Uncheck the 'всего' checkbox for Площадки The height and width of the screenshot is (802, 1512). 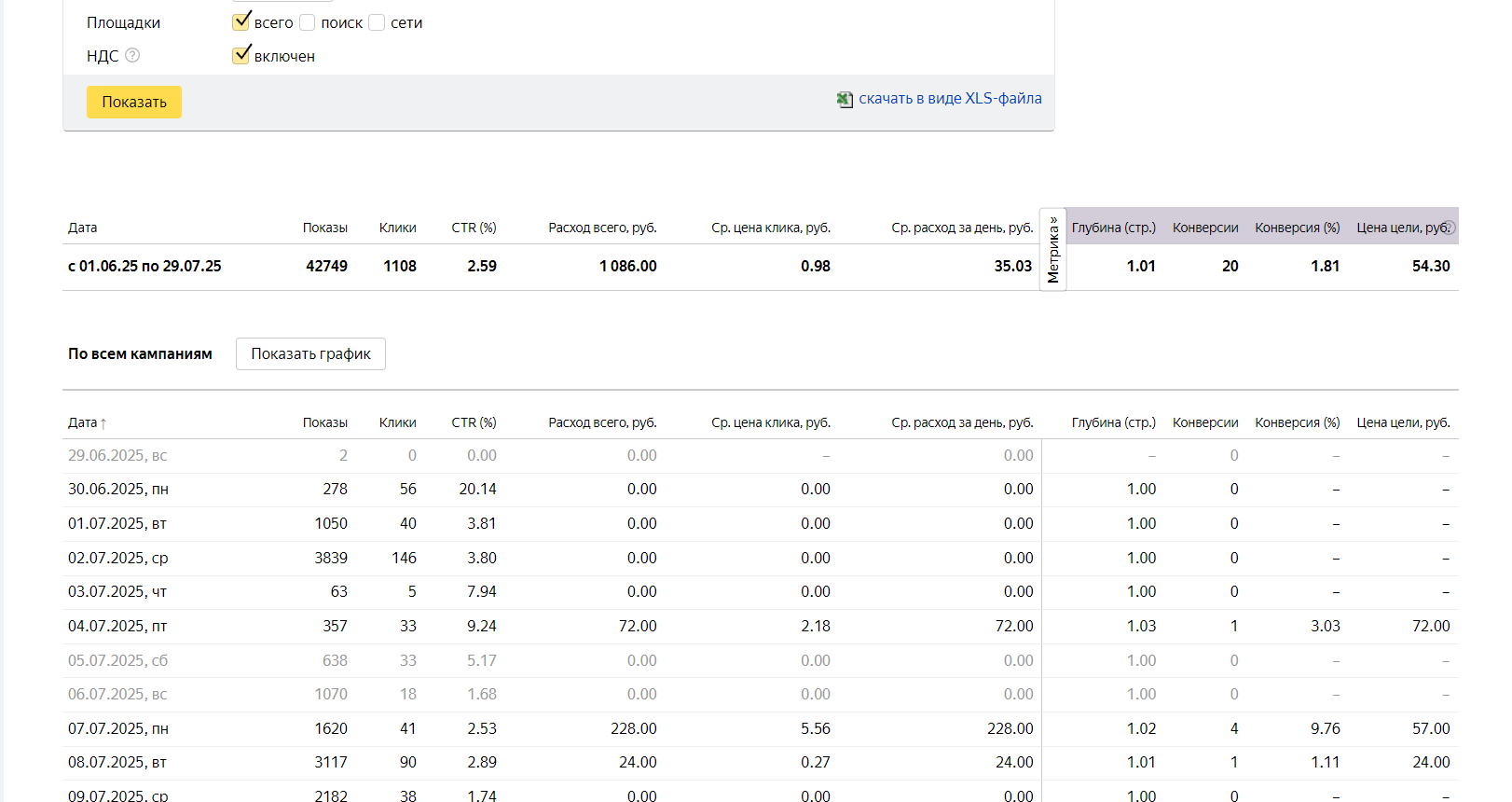click(241, 21)
